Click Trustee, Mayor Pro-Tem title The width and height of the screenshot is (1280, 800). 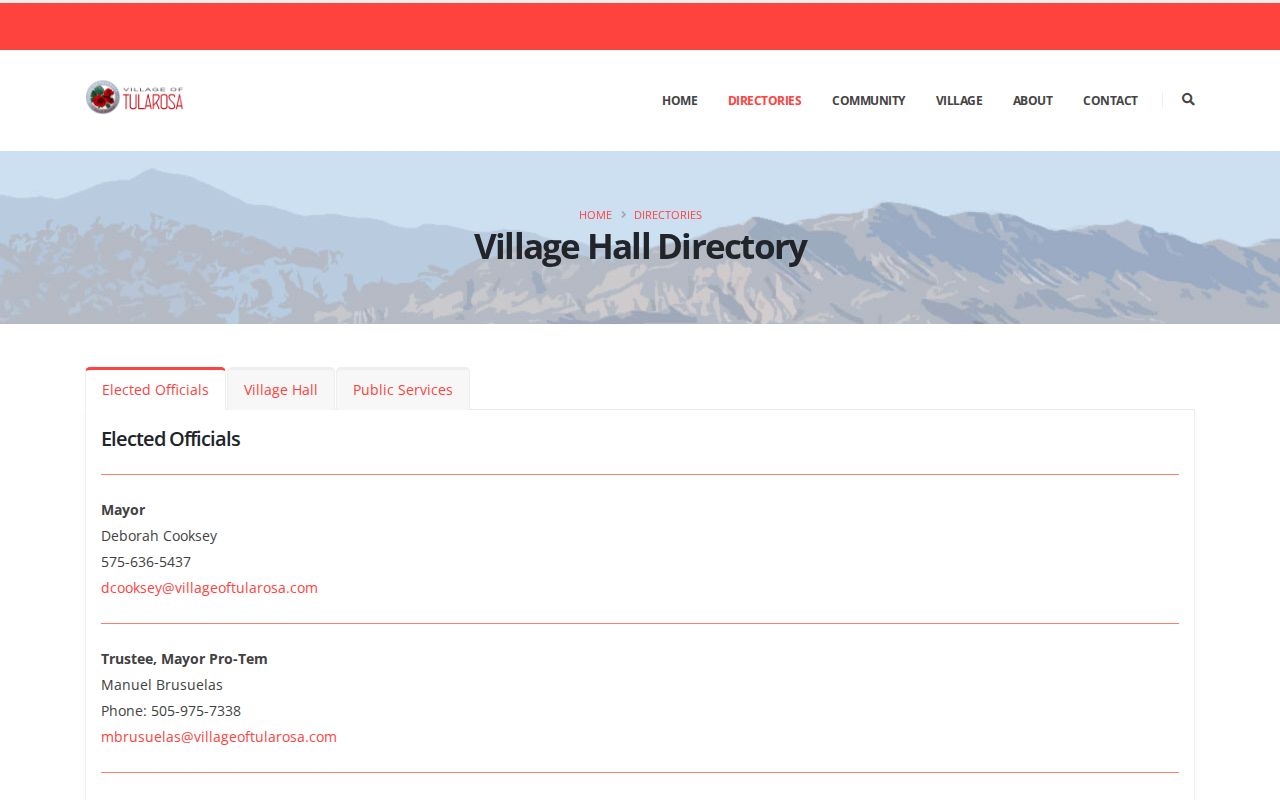(x=184, y=659)
